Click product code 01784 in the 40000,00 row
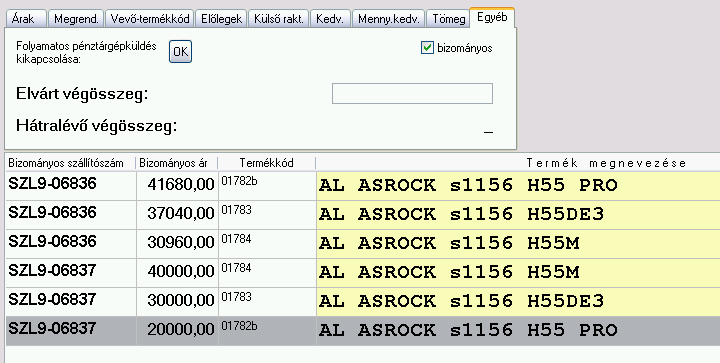Viewport: 720px width, 363px height. coord(267,273)
